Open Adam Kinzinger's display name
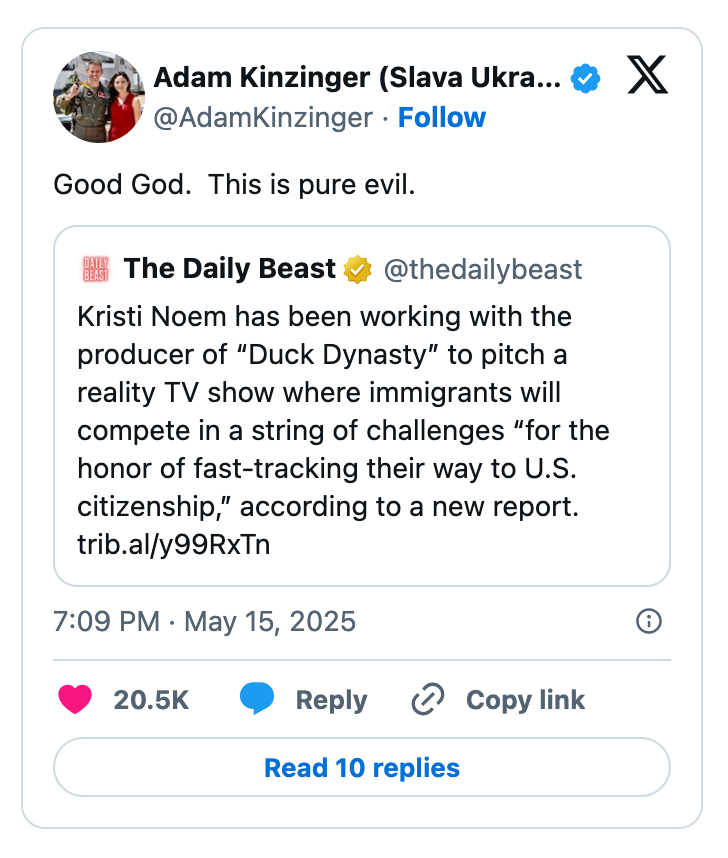Viewport: 728px width, 858px height. pos(357,76)
